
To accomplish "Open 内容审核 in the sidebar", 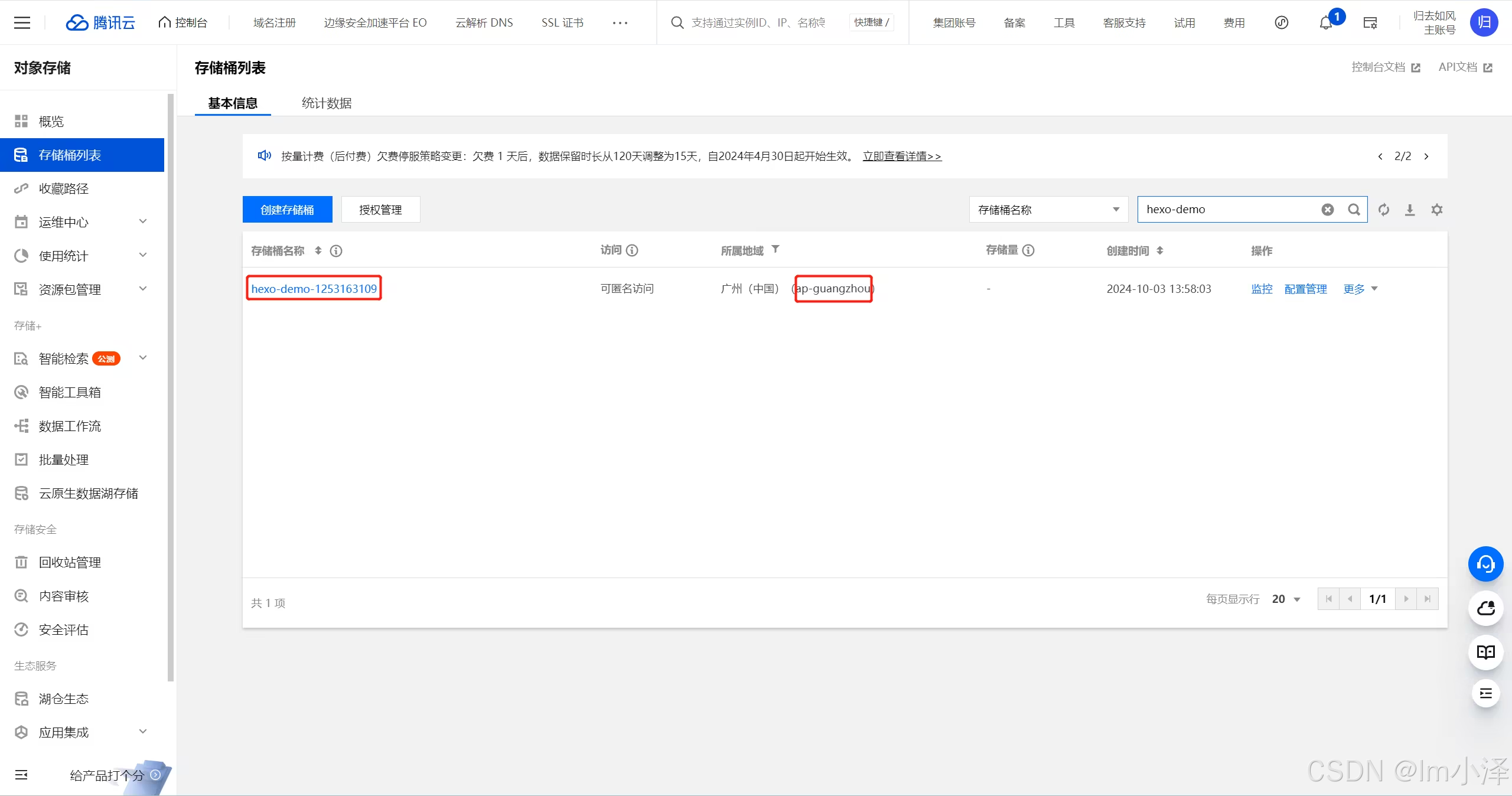I will pos(82,596).
